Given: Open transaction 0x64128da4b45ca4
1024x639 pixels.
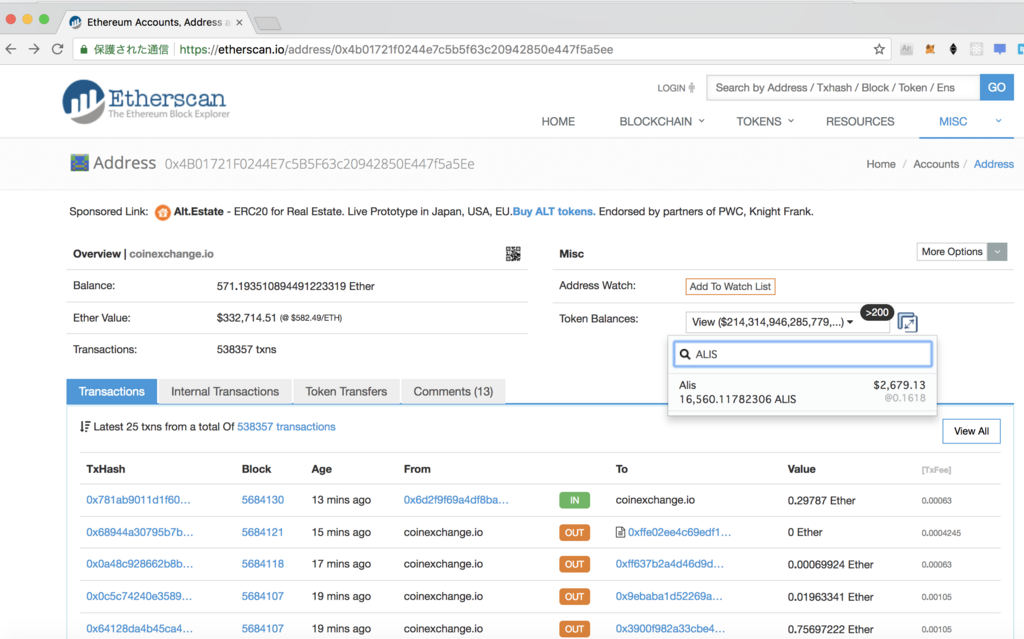Looking at the screenshot, I should 140,629.
